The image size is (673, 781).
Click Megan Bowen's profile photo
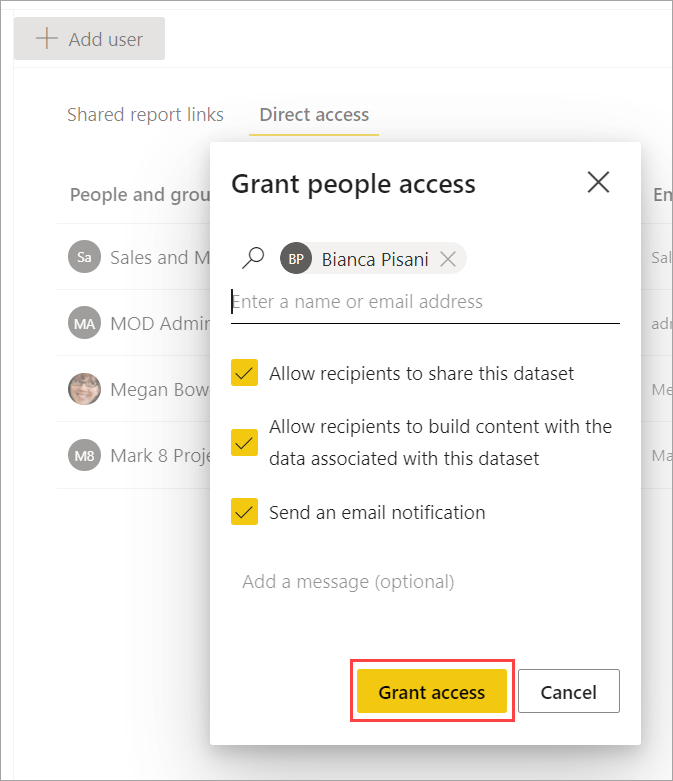84,389
